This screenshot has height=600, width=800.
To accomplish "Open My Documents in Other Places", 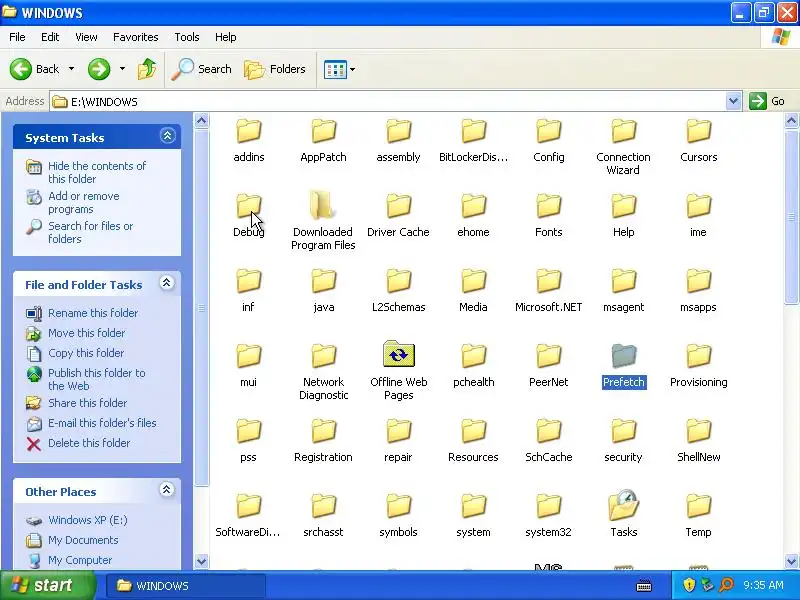I will click(83, 540).
